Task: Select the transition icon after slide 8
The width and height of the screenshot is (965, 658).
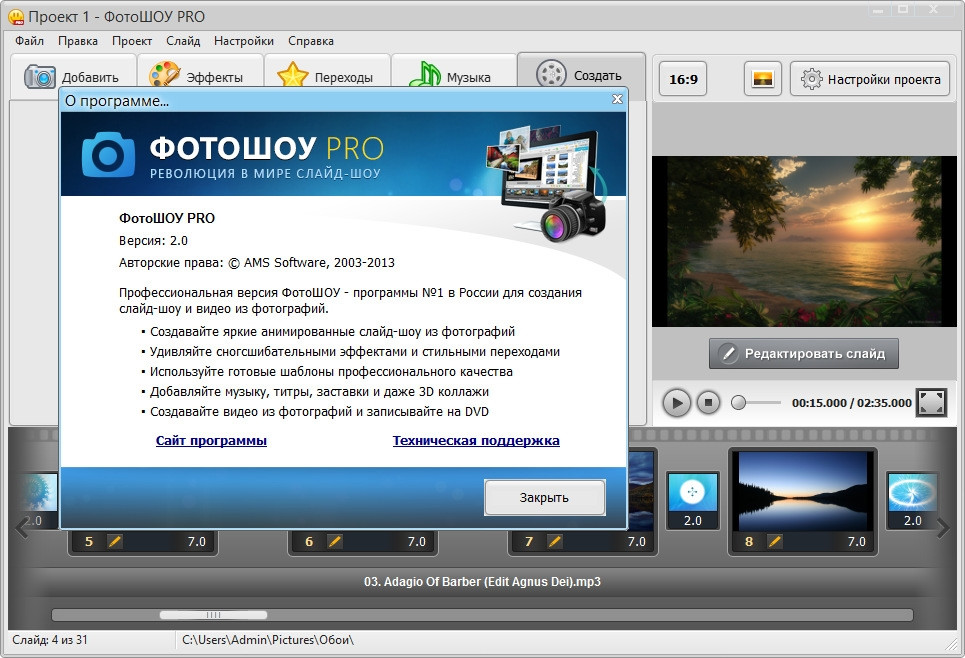Action: click(x=912, y=492)
